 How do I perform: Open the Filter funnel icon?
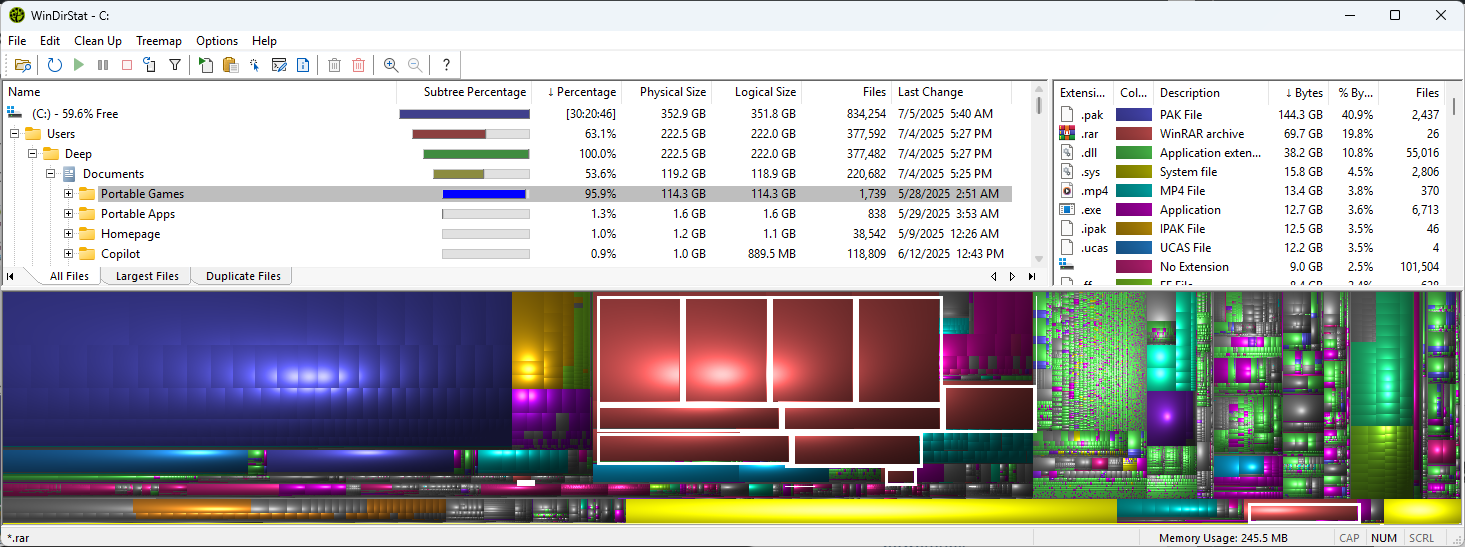click(x=175, y=65)
